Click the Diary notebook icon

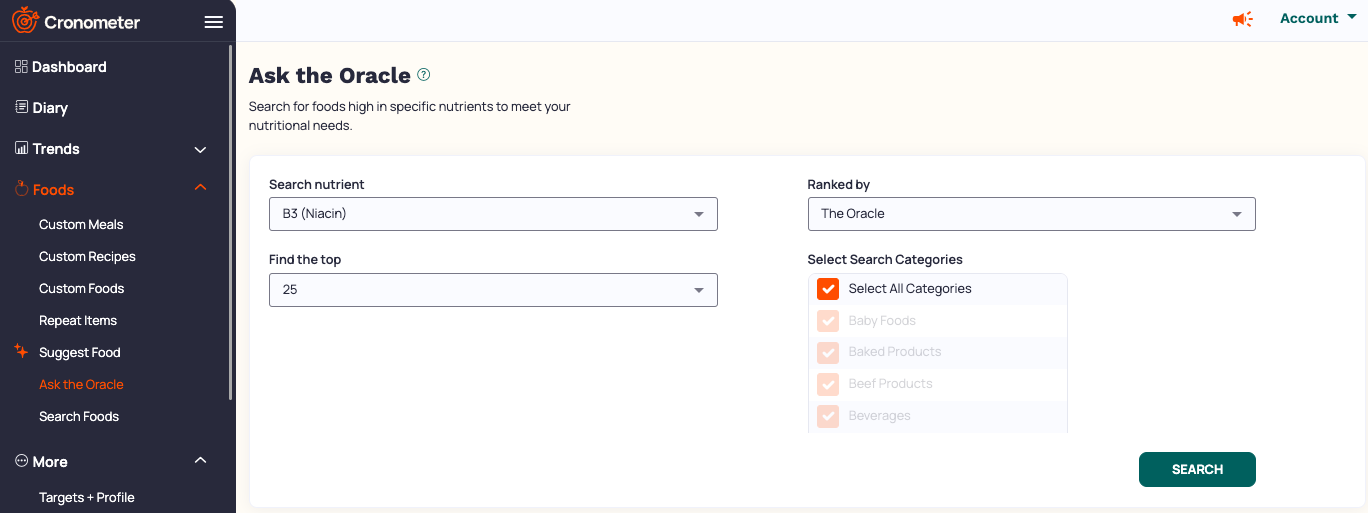21,107
